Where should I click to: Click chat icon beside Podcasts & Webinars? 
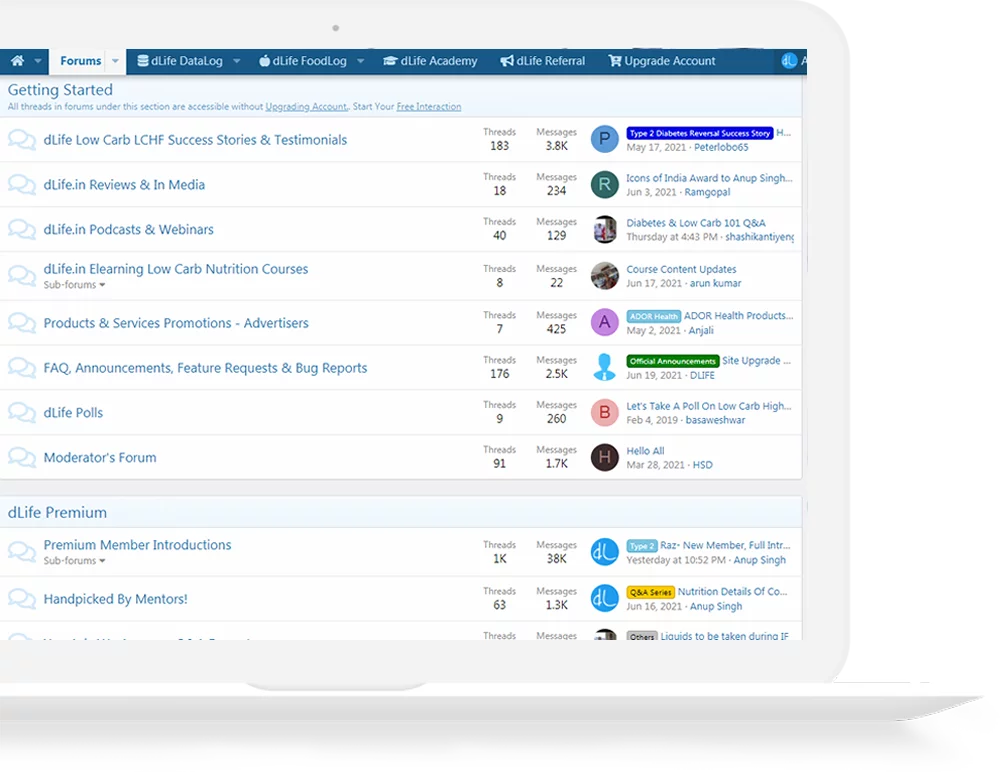point(22,229)
